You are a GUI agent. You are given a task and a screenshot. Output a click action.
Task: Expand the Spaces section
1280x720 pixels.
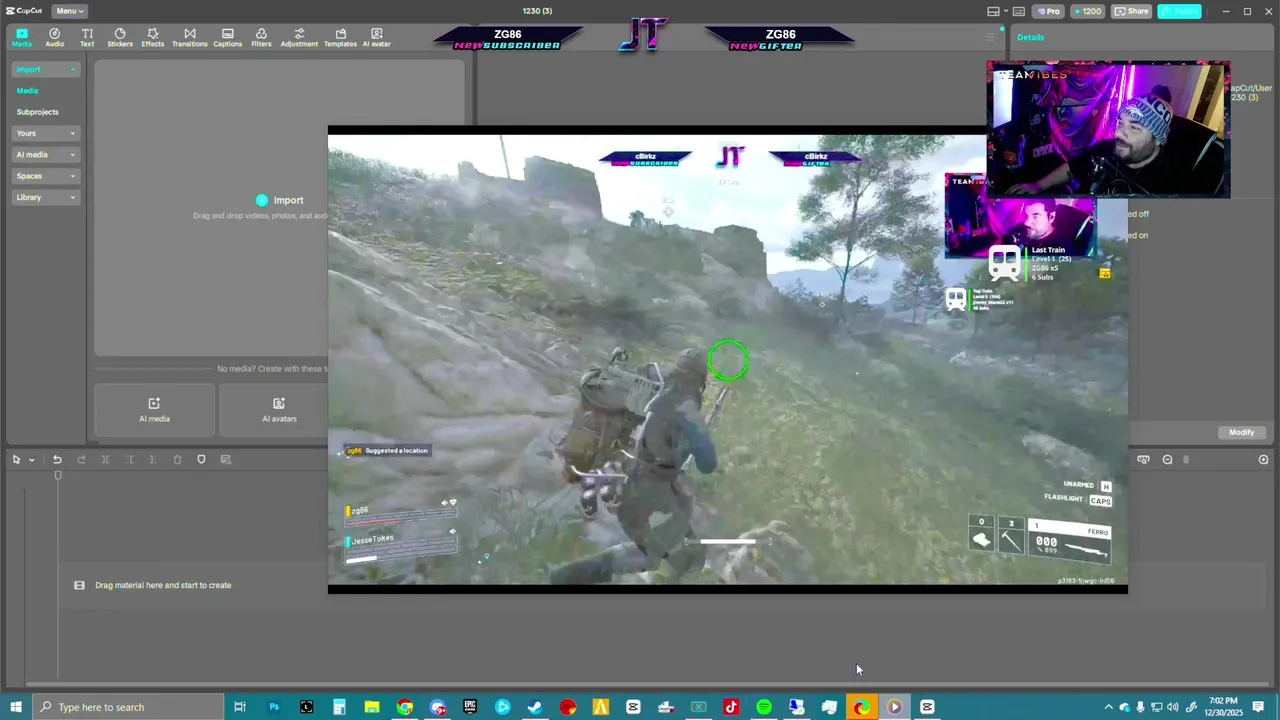click(45, 176)
